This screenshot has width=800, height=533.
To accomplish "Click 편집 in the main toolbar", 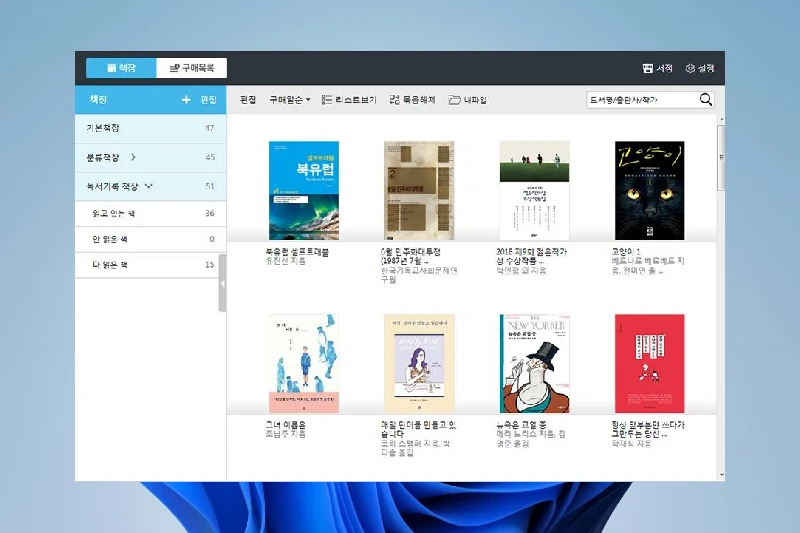I will (x=248, y=100).
